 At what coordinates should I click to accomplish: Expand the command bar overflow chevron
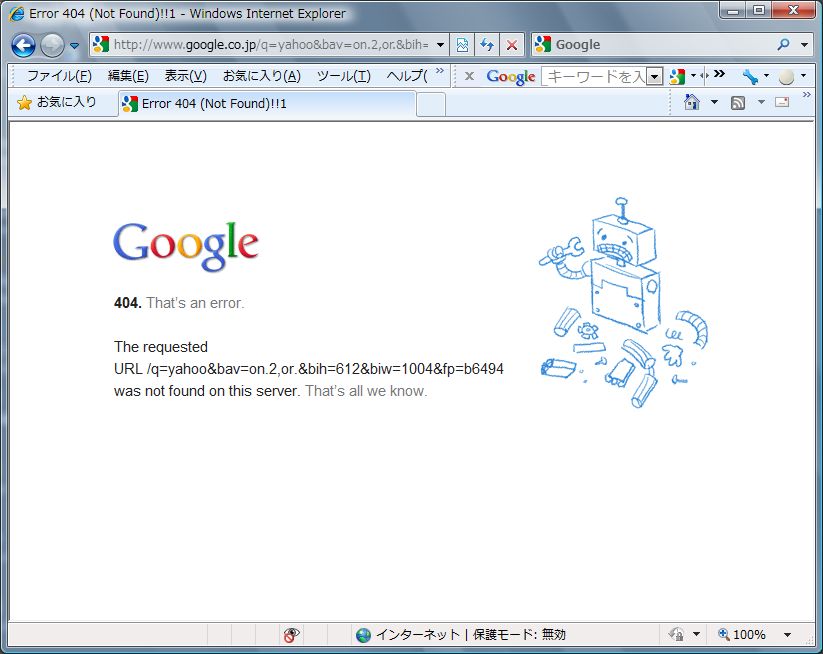coord(807,94)
